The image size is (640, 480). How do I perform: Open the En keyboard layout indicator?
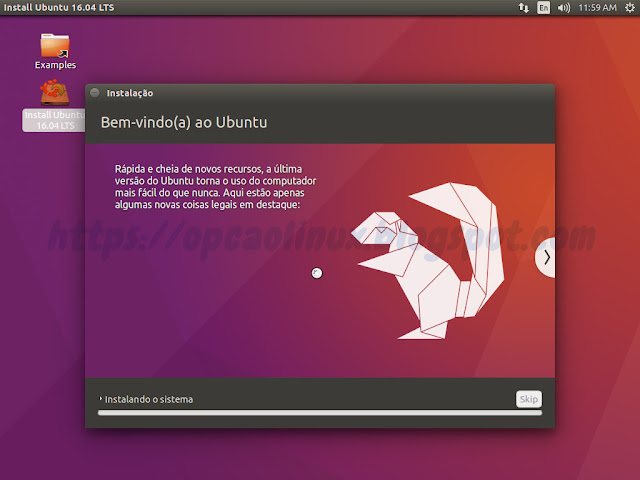tap(544, 8)
